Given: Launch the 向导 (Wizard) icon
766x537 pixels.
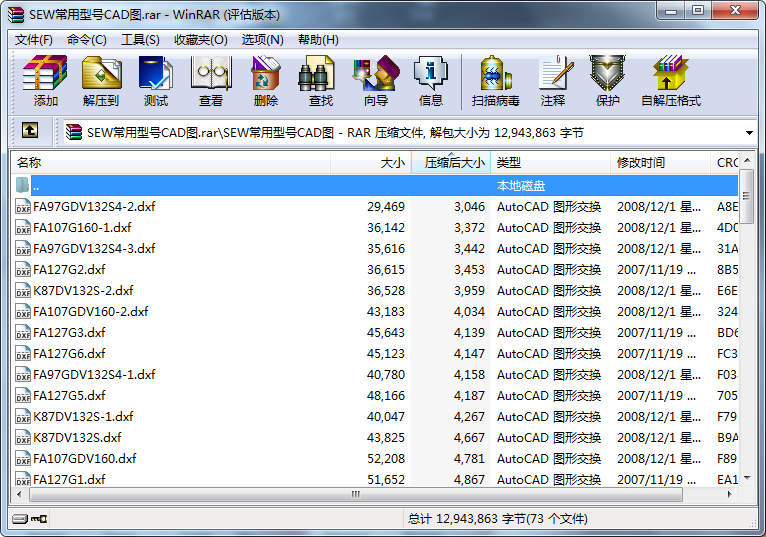Looking at the screenshot, I should (376, 81).
